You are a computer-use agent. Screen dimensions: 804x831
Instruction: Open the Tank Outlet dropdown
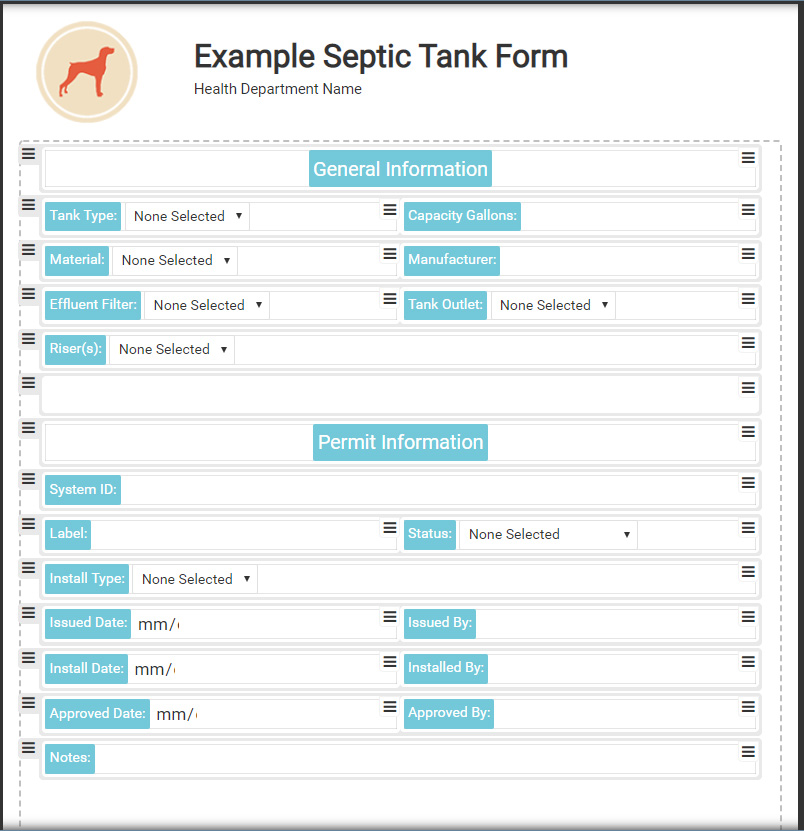point(553,305)
